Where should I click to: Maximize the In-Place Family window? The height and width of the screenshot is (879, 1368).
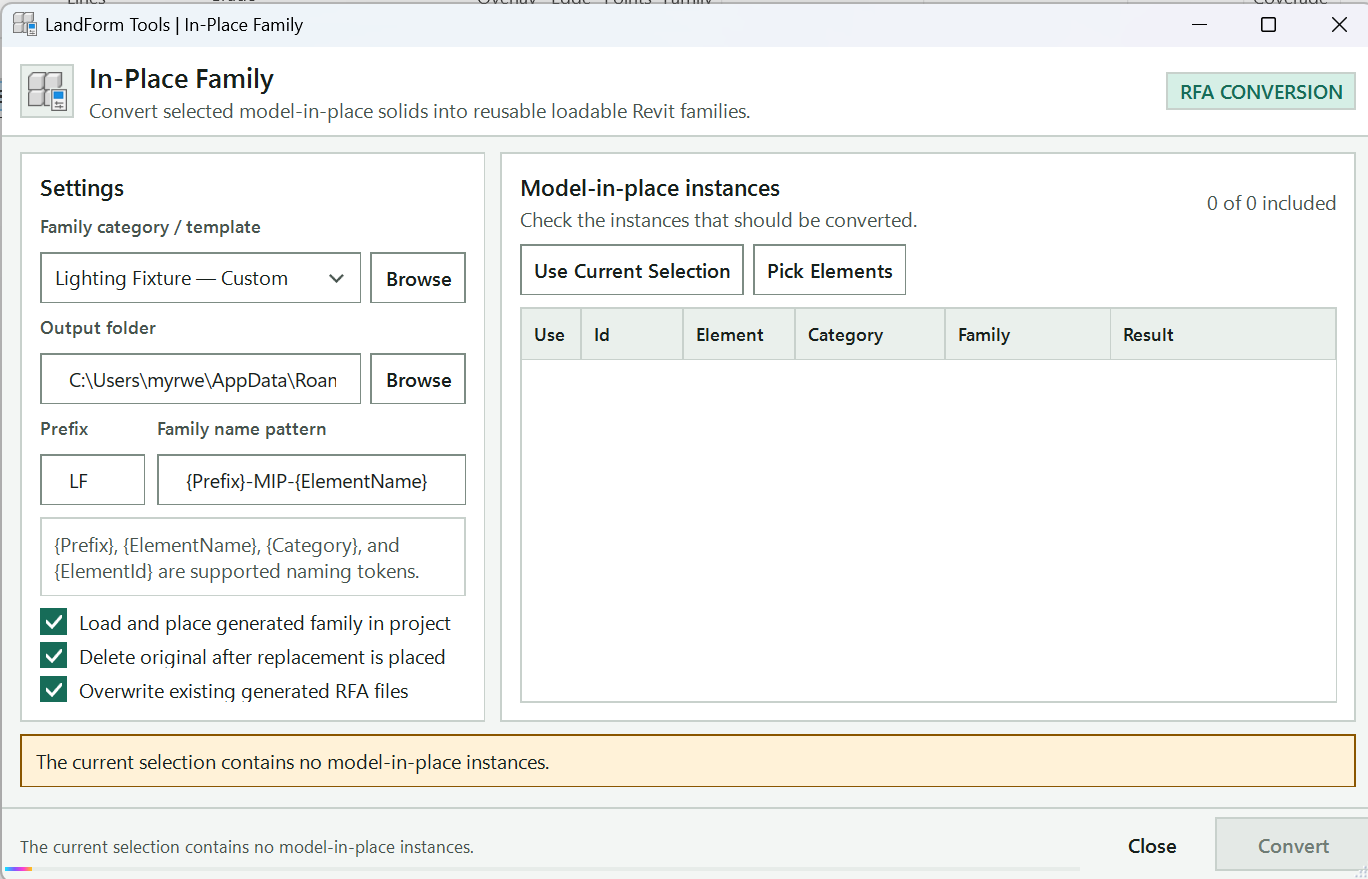1268,25
